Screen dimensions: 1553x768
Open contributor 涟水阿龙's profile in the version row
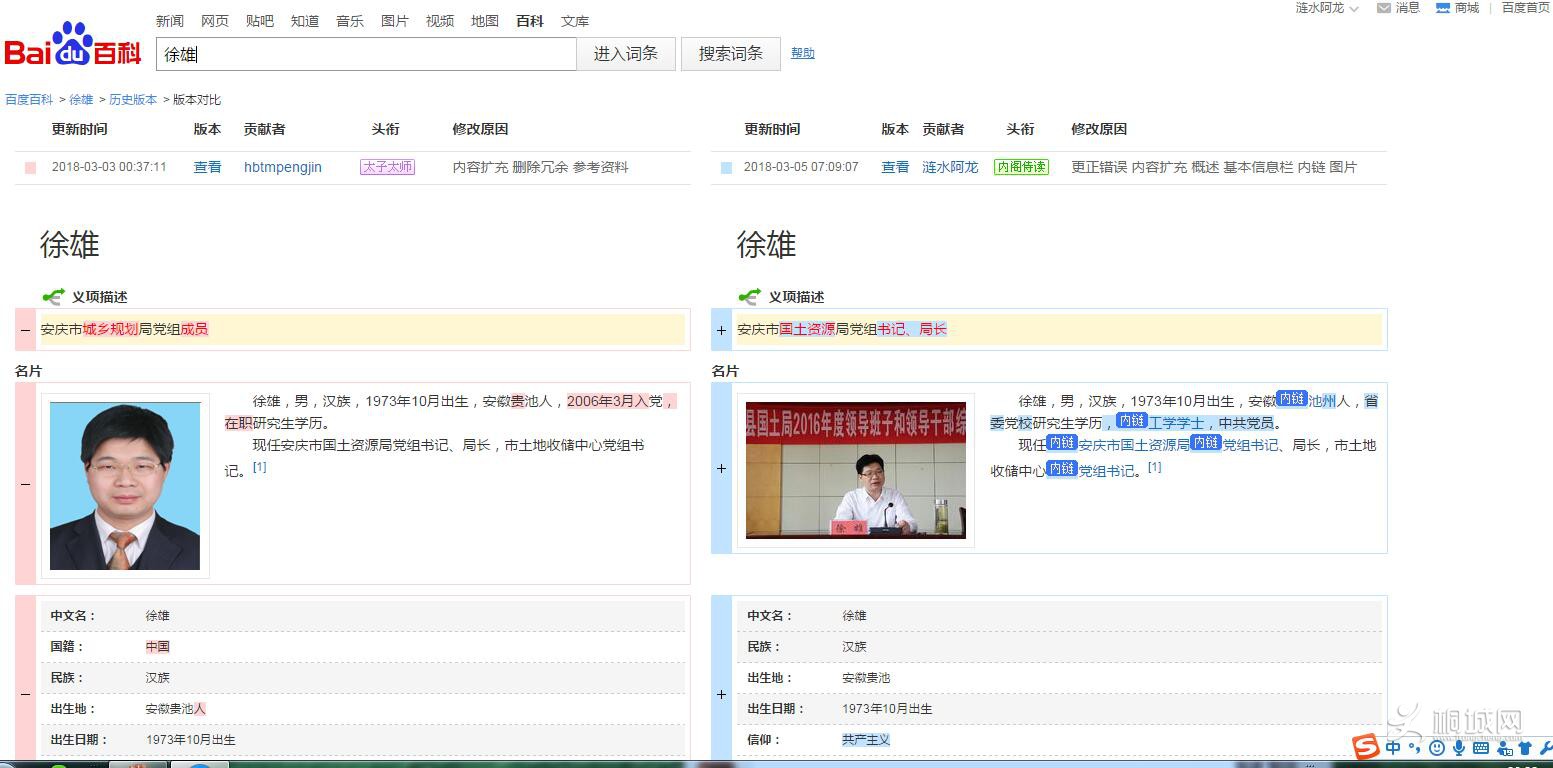(950, 167)
